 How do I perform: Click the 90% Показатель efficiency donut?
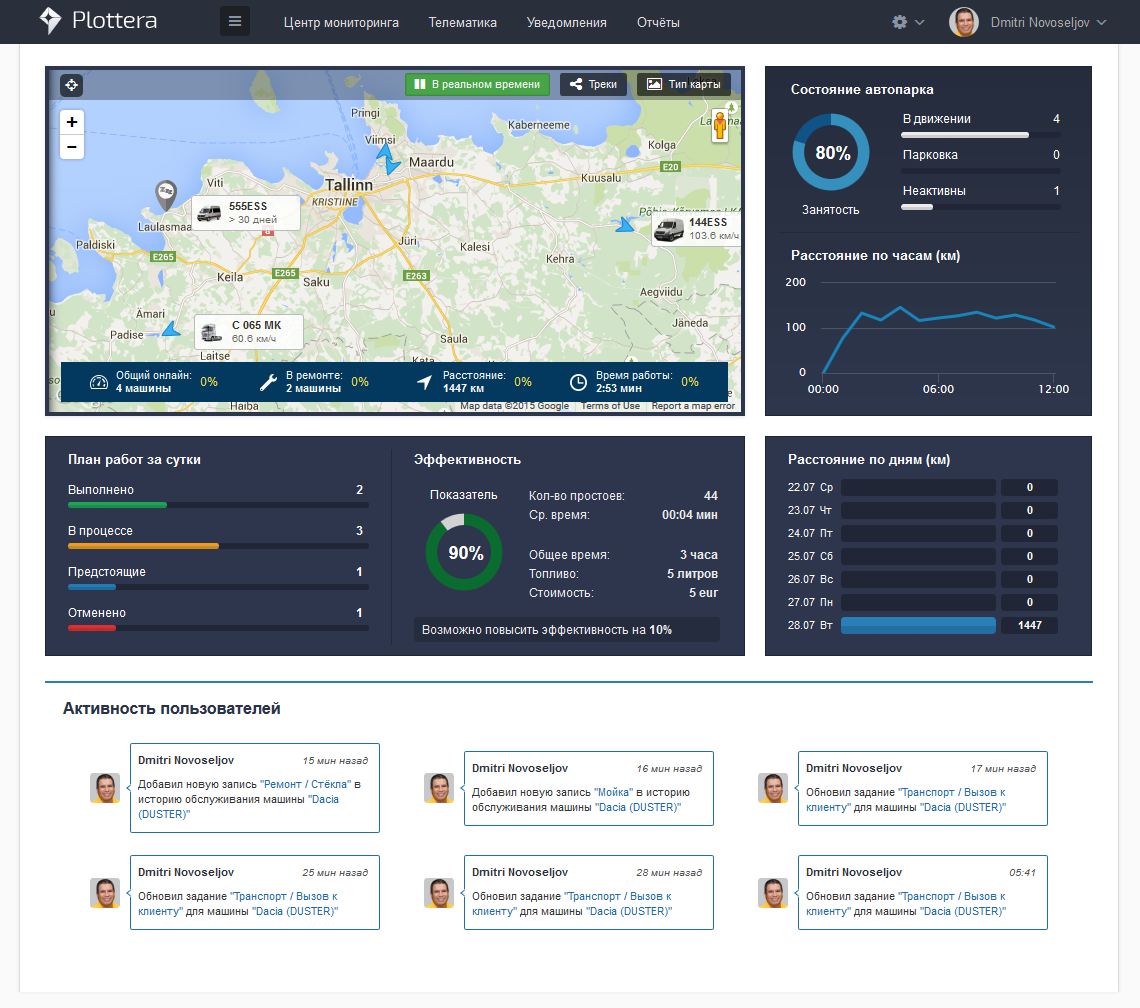pyautogui.click(x=464, y=552)
